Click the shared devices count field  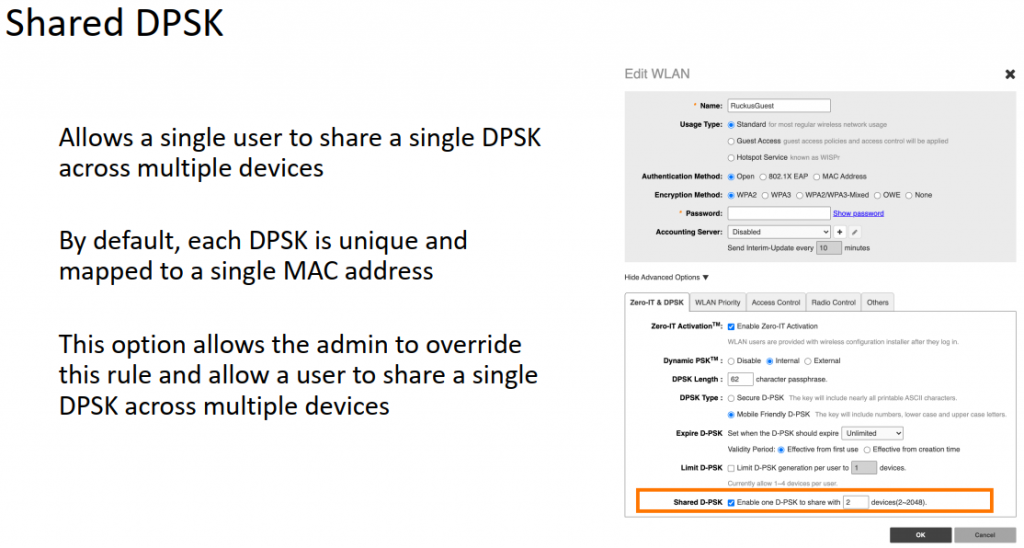(855, 501)
